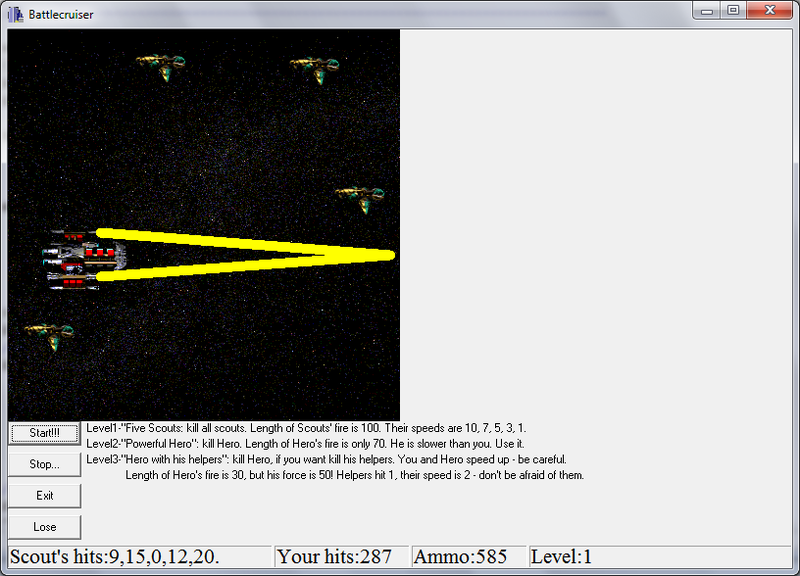Click the Ammo:585 status text
Viewport: 800px width, 576px height.
(x=460, y=557)
